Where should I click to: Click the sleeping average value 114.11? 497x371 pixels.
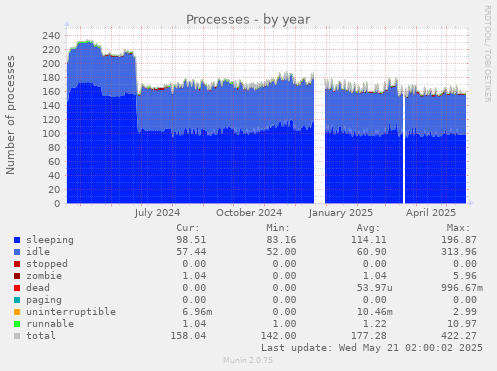pyautogui.click(x=369, y=240)
